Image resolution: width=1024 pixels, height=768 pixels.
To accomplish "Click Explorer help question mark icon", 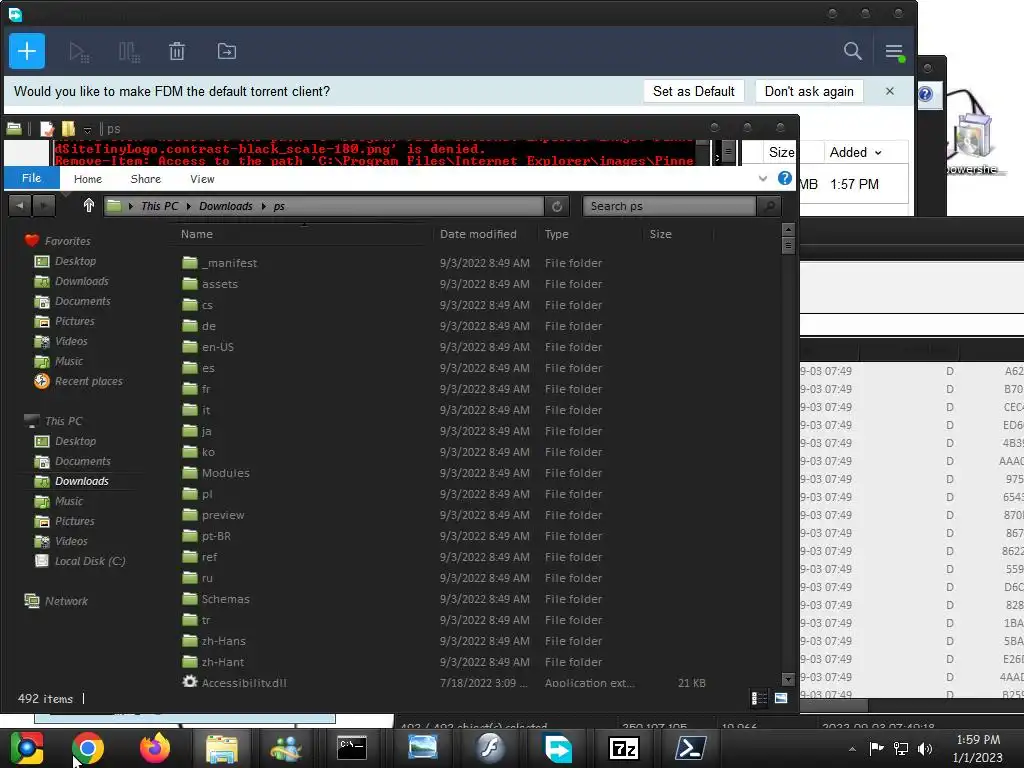I will coord(785,178).
